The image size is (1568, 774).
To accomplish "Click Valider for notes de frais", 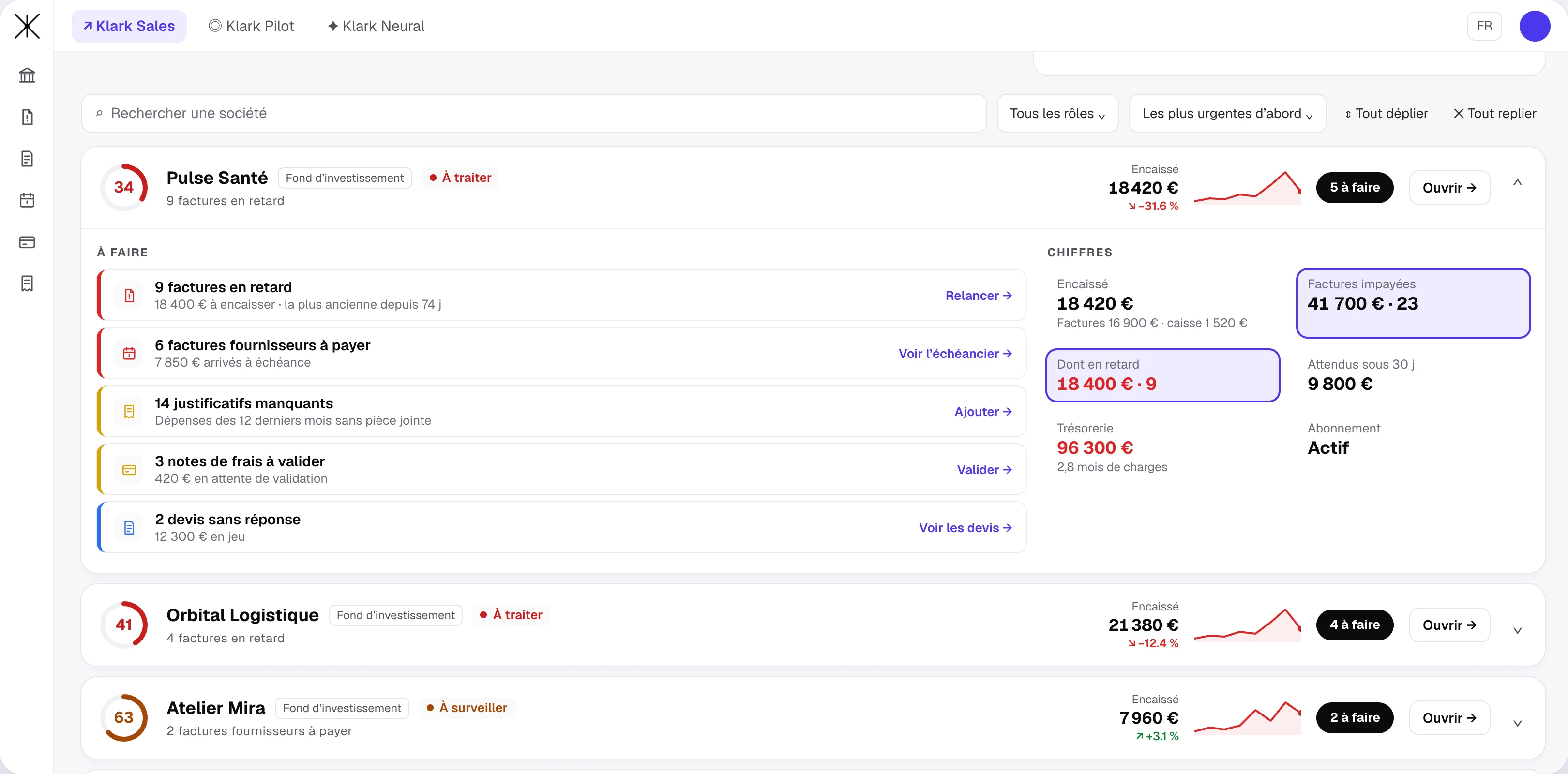I will coord(984,470).
